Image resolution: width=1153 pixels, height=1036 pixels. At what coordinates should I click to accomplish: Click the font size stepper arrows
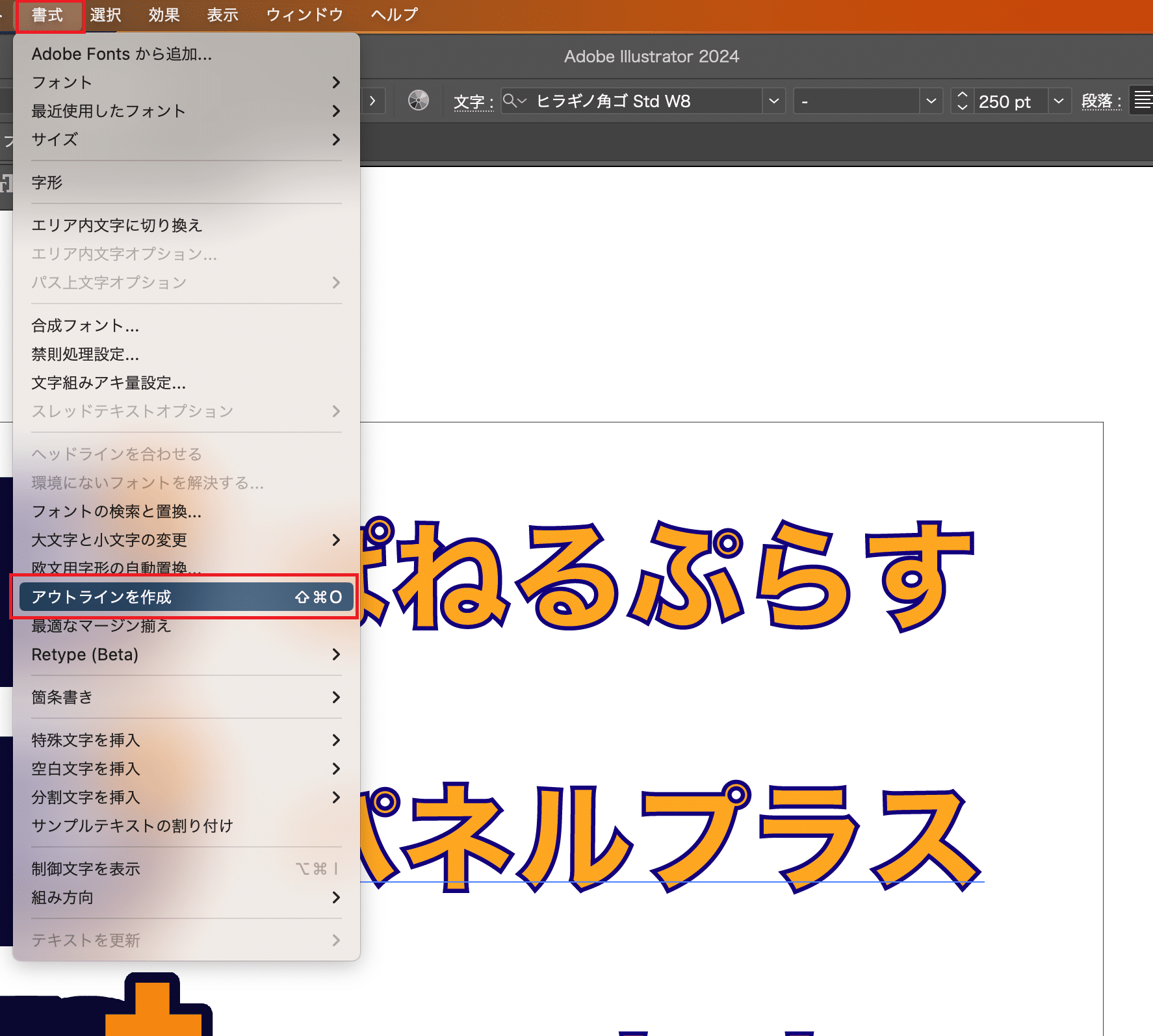(x=962, y=101)
